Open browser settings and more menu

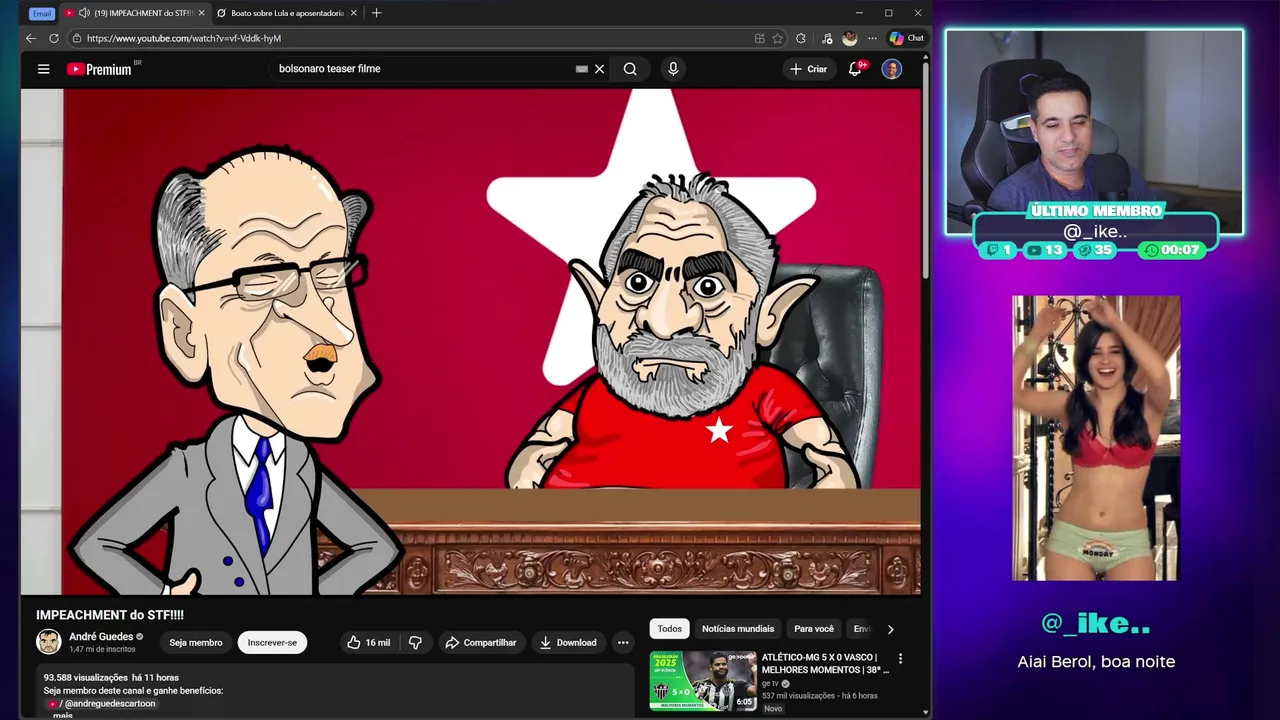(872, 38)
